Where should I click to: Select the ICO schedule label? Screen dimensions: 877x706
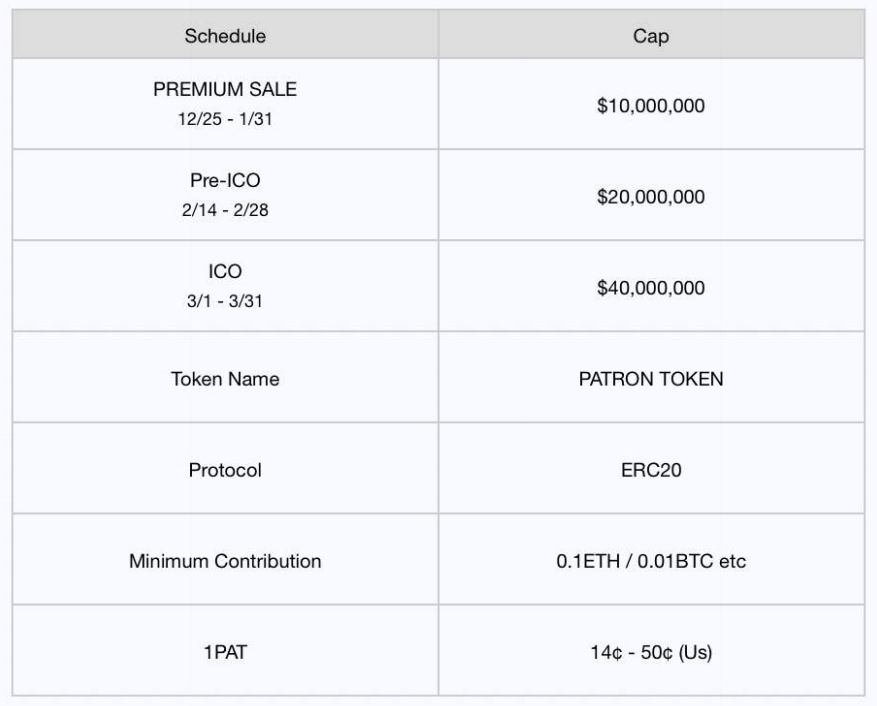[225, 271]
